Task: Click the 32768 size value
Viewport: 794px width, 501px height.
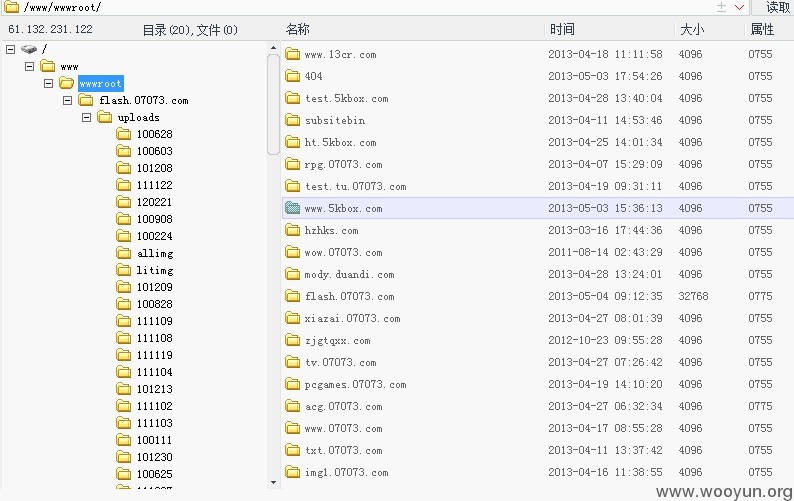Action: pos(693,296)
